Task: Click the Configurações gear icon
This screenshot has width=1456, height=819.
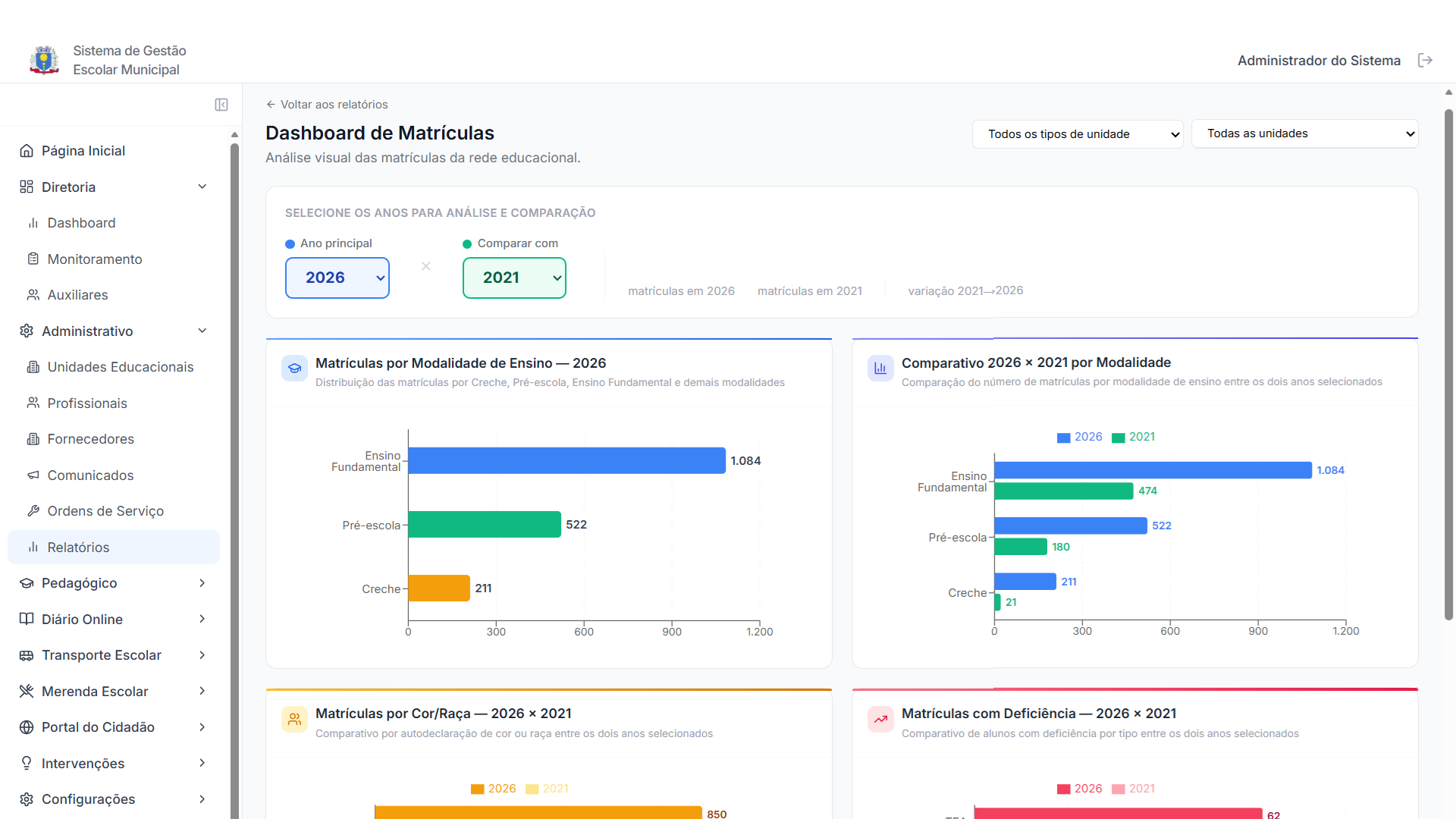Action: click(27, 799)
